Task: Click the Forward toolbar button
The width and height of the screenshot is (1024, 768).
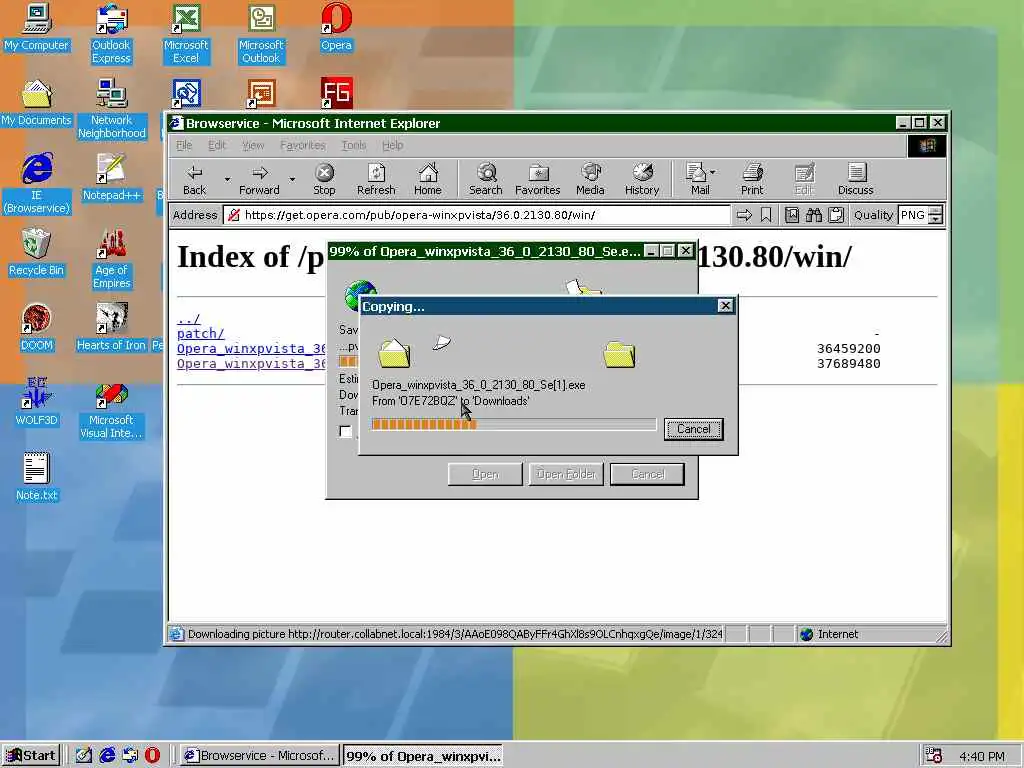Action: click(x=259, y=179)
